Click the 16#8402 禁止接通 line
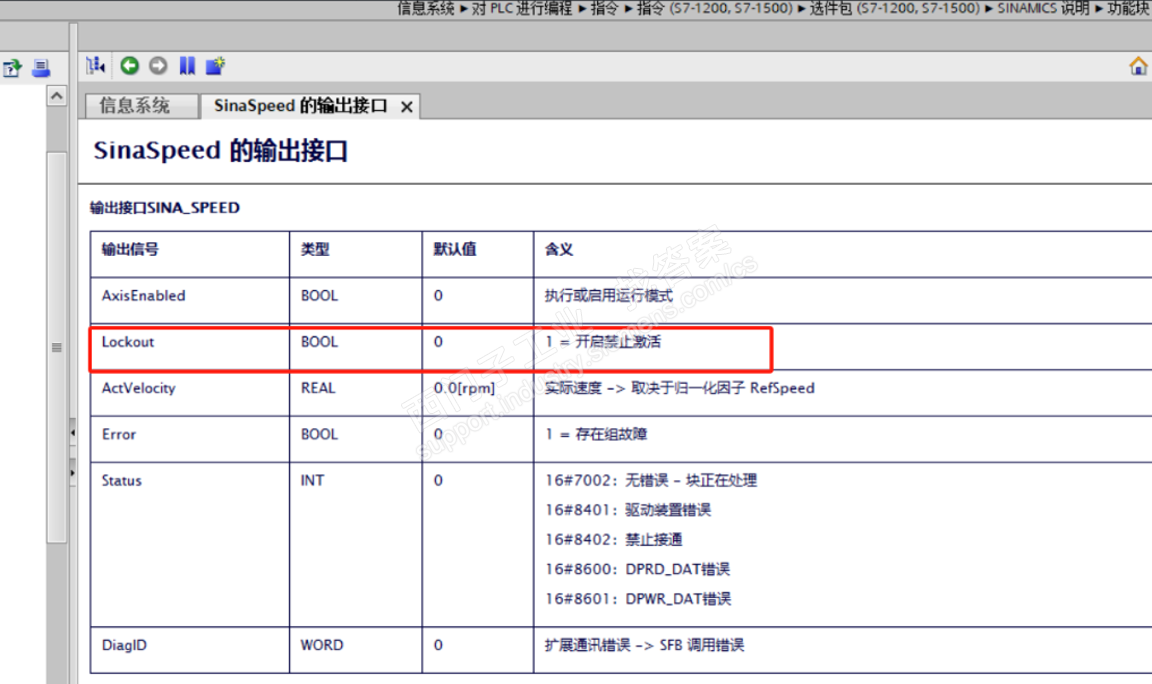Image resolution: width=1152 pixels, height=684 pixels. coord(613,540)
